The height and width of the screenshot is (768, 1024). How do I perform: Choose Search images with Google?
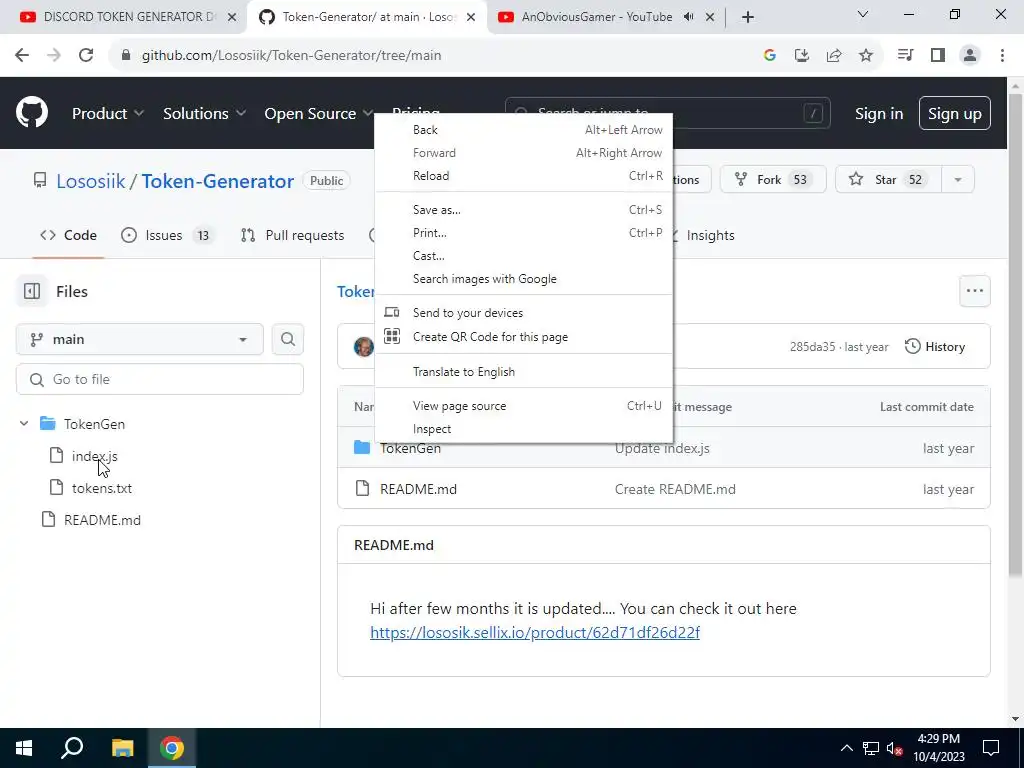(x=524, y=279)
